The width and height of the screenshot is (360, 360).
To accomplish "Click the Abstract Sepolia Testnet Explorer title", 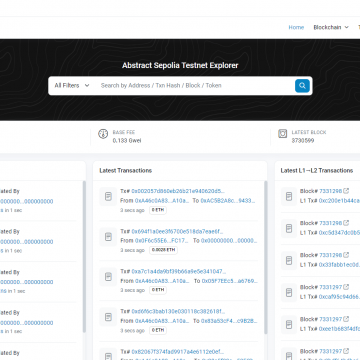I will [180, 65].
